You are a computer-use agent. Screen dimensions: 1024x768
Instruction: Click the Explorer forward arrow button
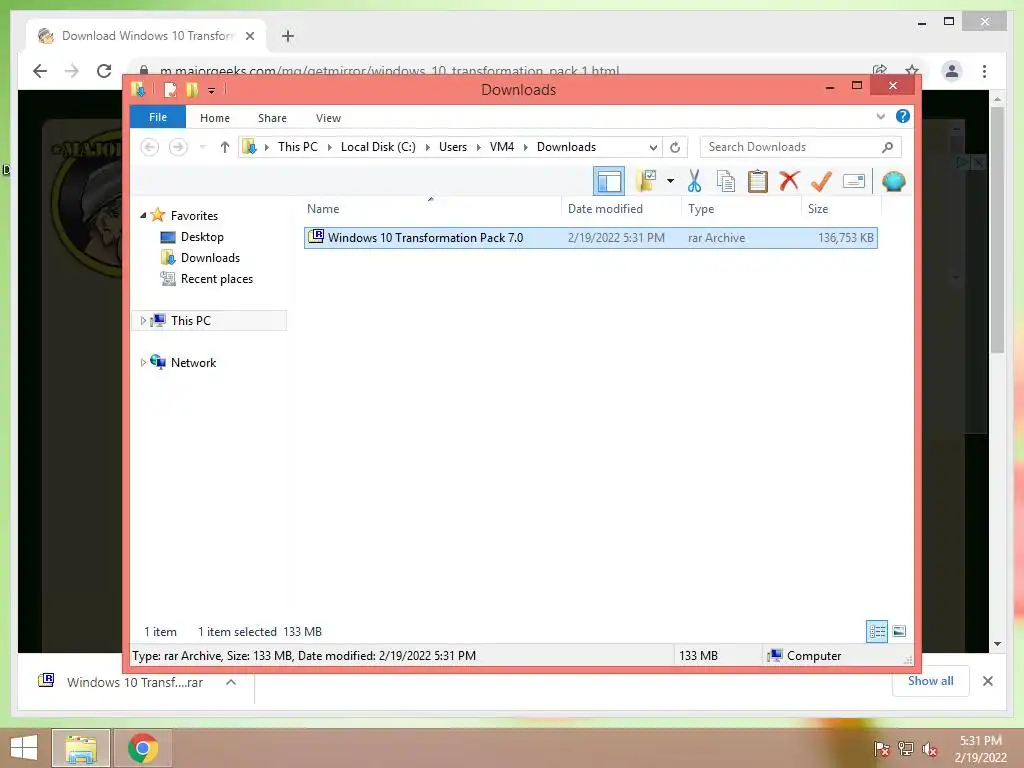[178, 147]
